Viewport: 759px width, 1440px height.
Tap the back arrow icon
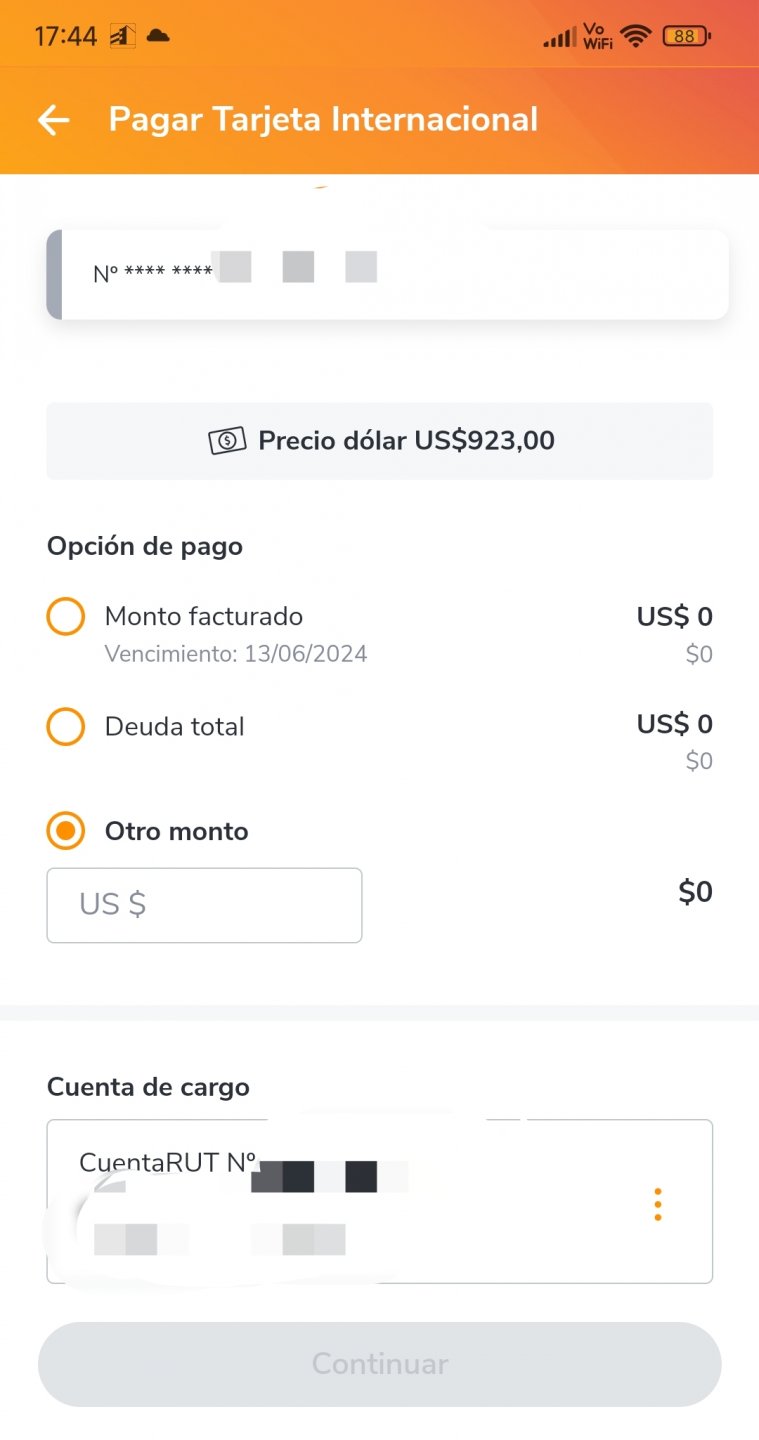click(54, 120)
